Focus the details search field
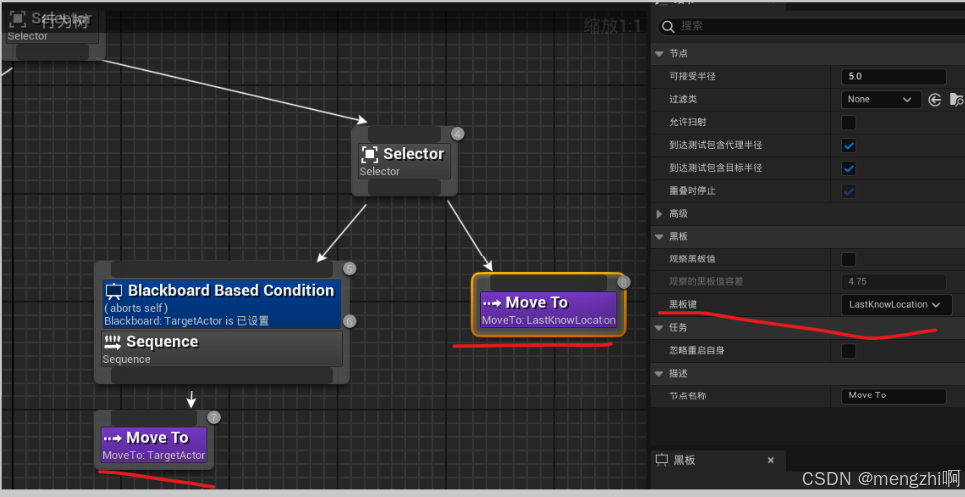This screenshot has height=497, width=965. 811,26
